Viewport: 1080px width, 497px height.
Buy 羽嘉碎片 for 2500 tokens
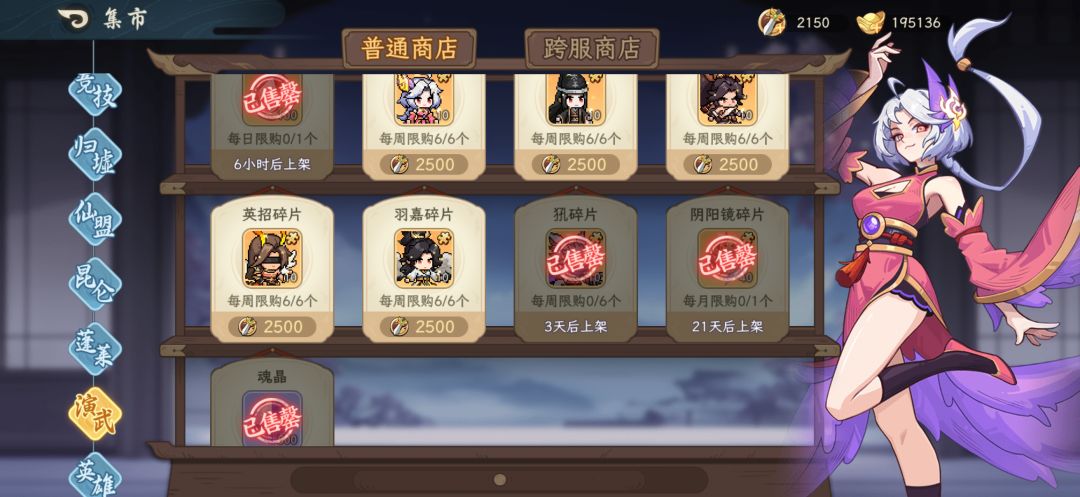(424, 326)
